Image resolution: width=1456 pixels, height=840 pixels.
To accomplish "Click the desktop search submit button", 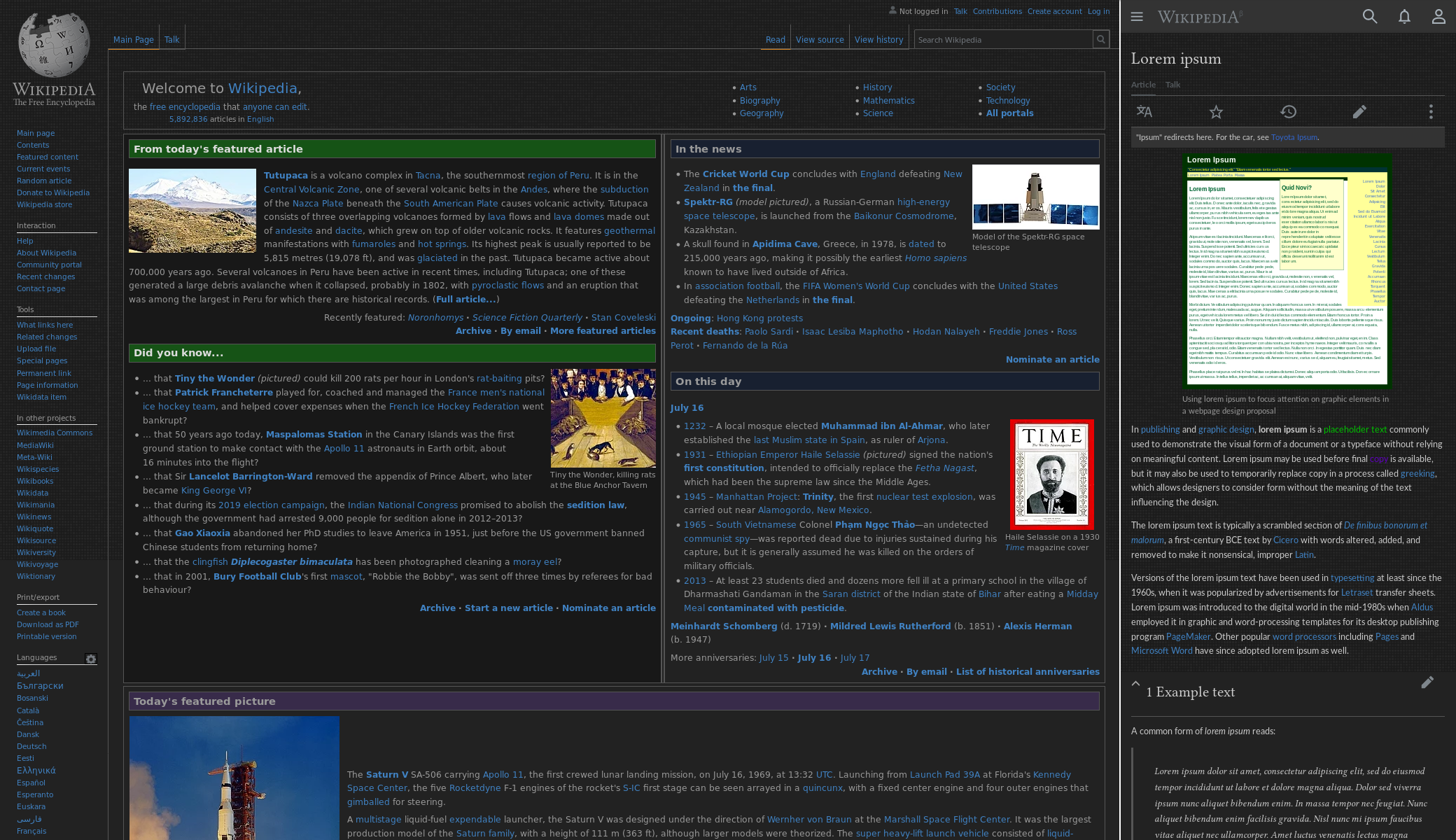I will click(1101, 40).
